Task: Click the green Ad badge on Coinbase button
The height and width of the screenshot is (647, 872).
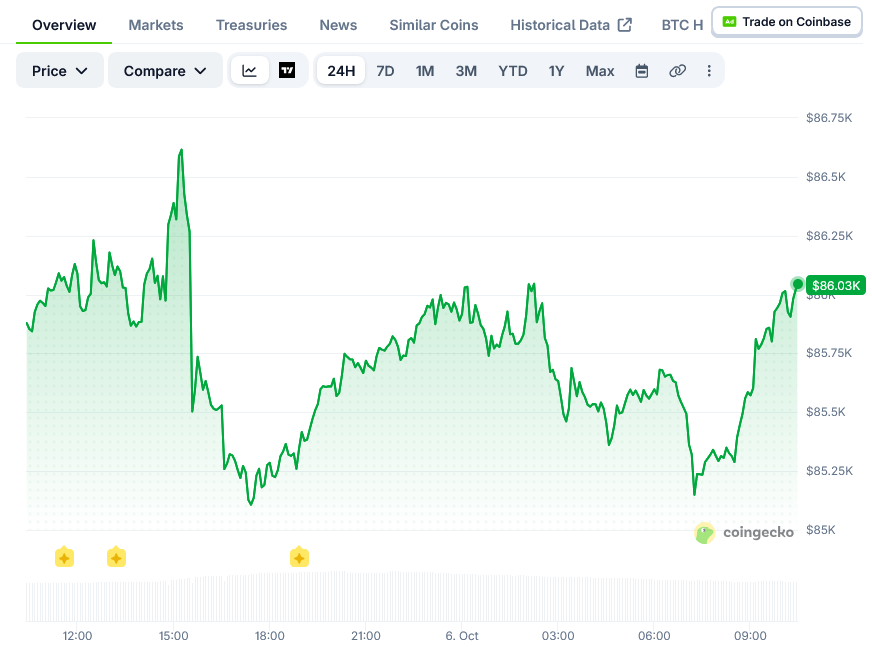Action: 729,22
